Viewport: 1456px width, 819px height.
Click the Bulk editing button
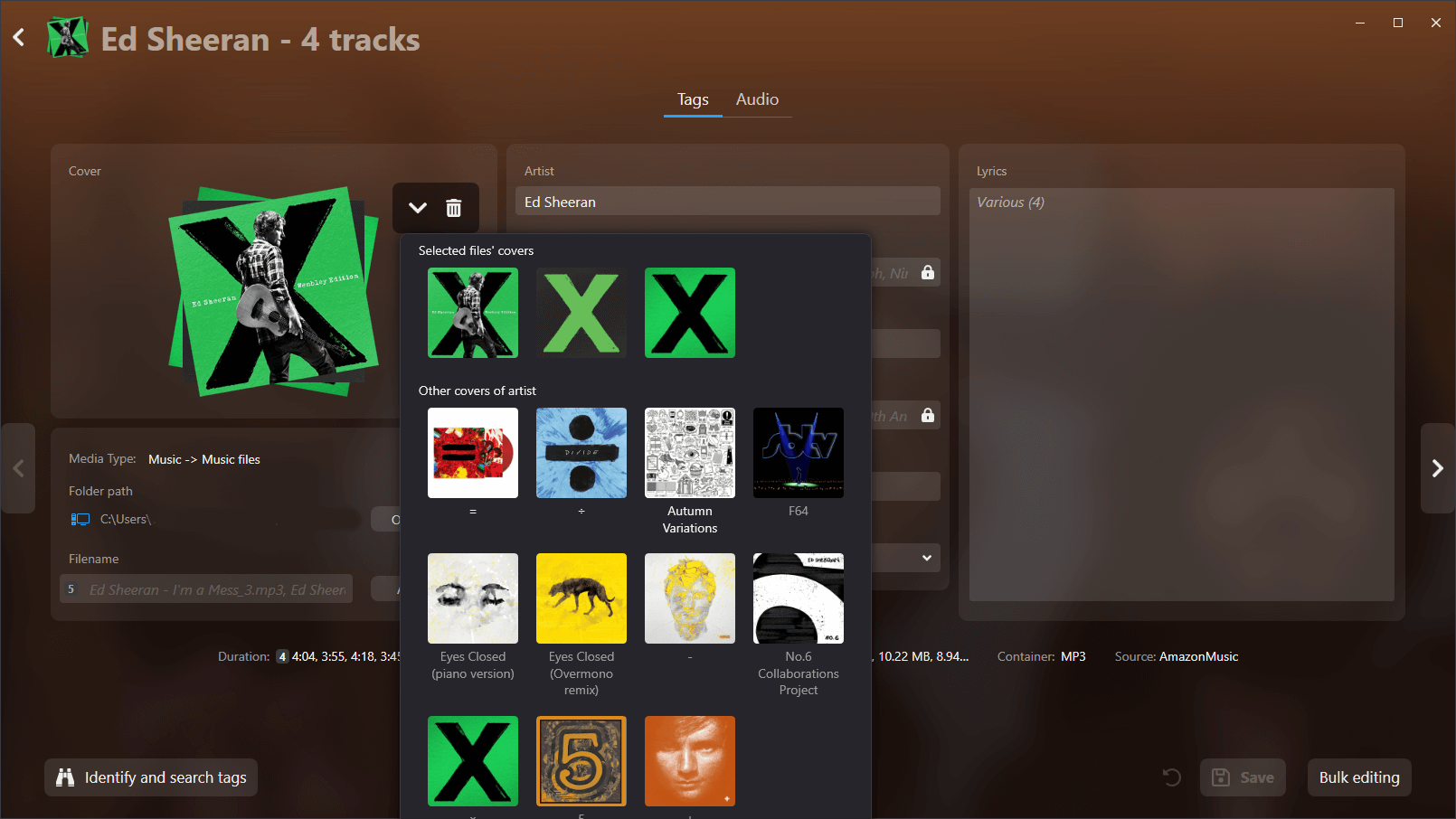coord(1358,777)
